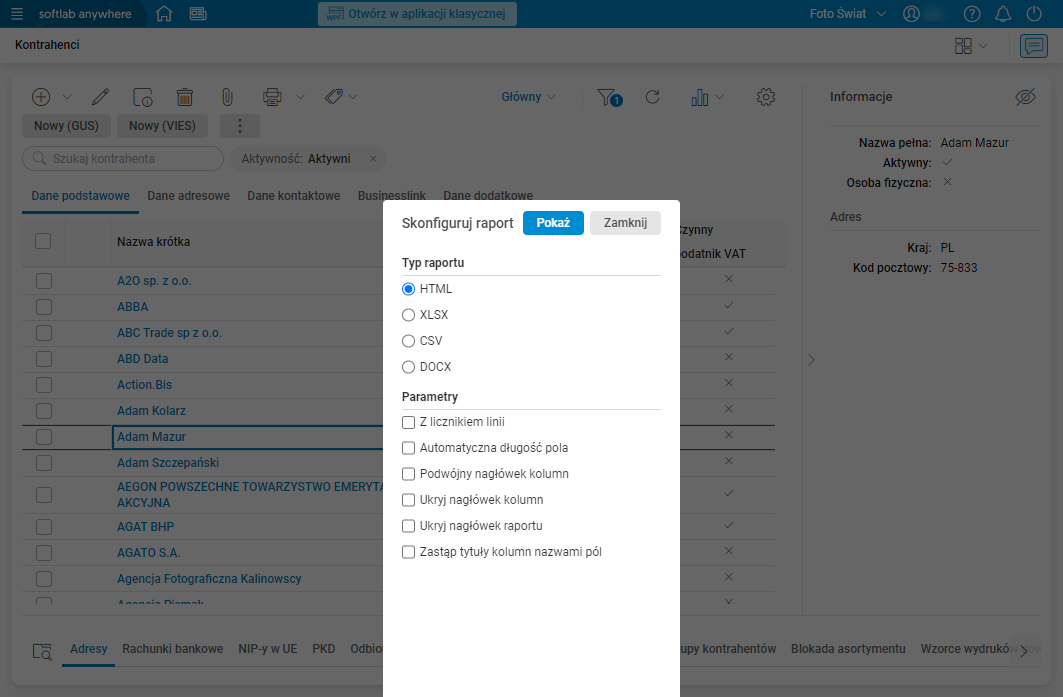Refresh the contractor list
This screenshot has width=1063, height=697.
pos(653,97)
